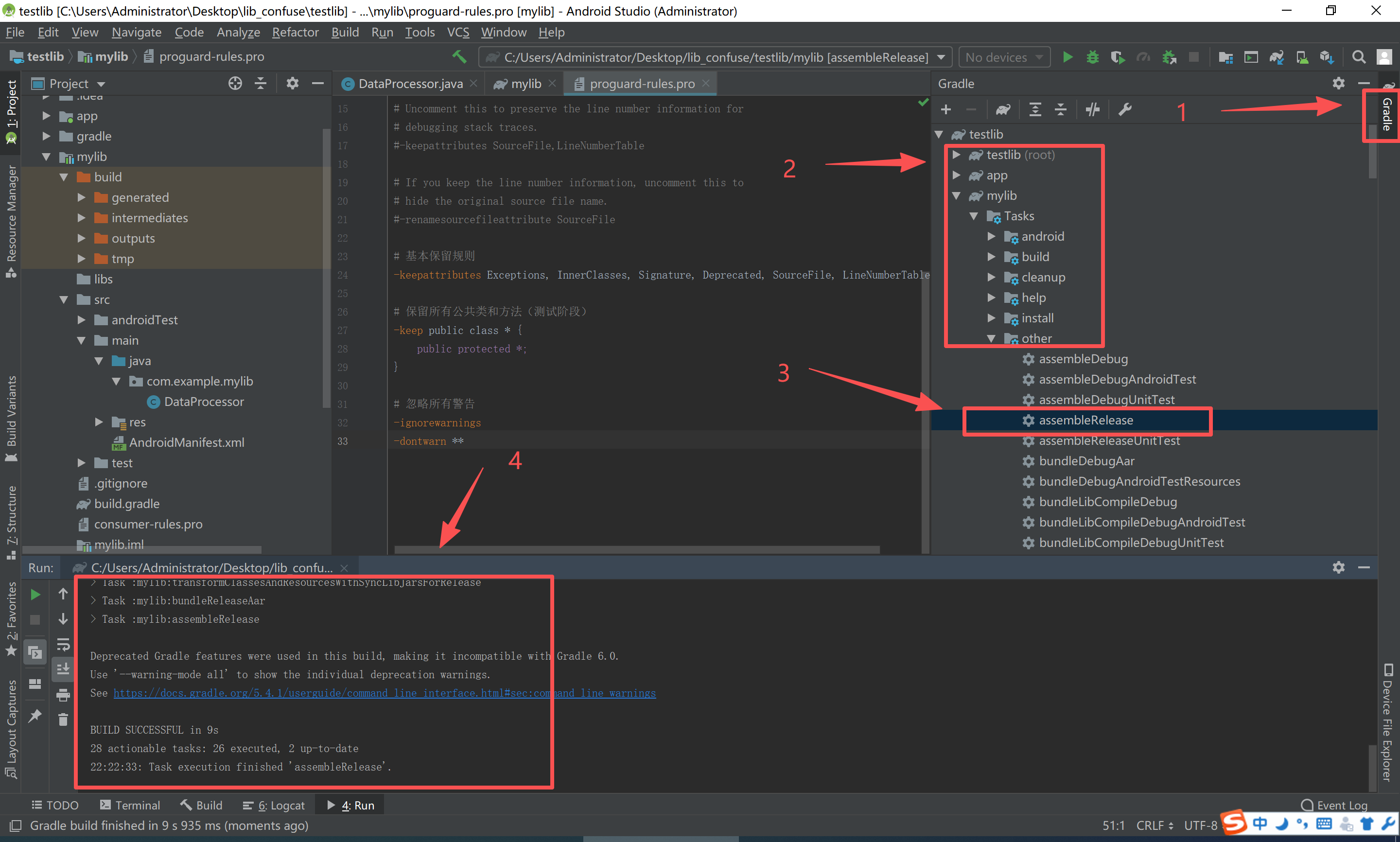The image size is (1400, 842).
Task: Click the green Run app button in main toolbar
Action: click(1067, 57)
